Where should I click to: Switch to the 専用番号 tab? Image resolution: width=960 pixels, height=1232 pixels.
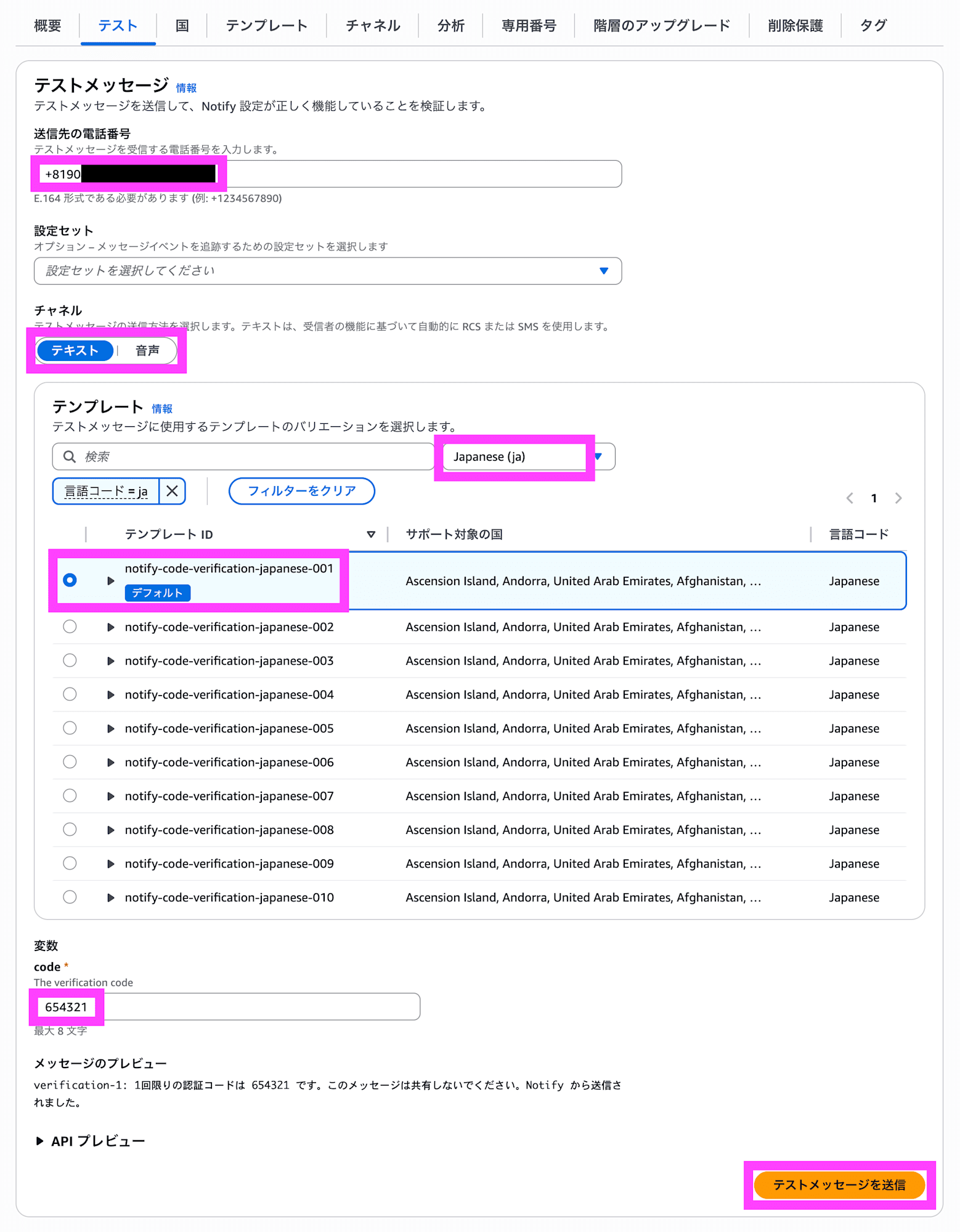(529, 25)
